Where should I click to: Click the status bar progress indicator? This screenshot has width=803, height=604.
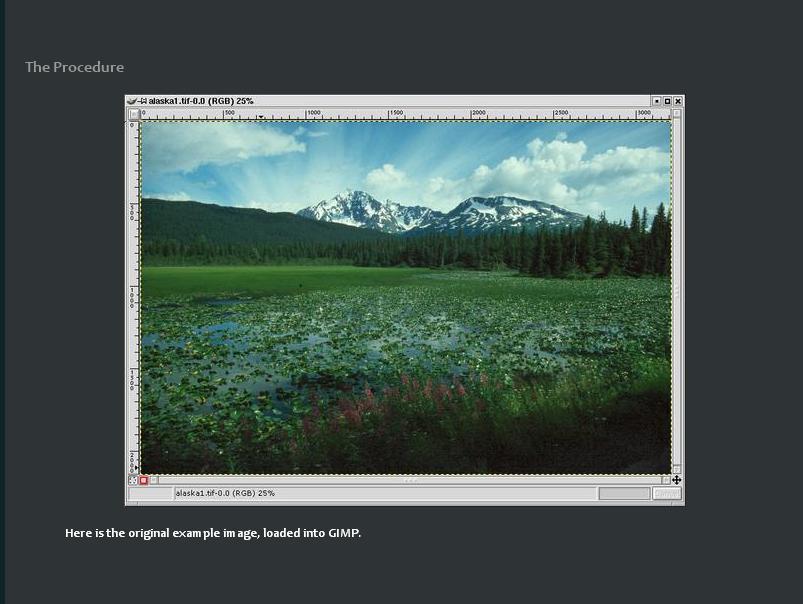coord(624,494)
